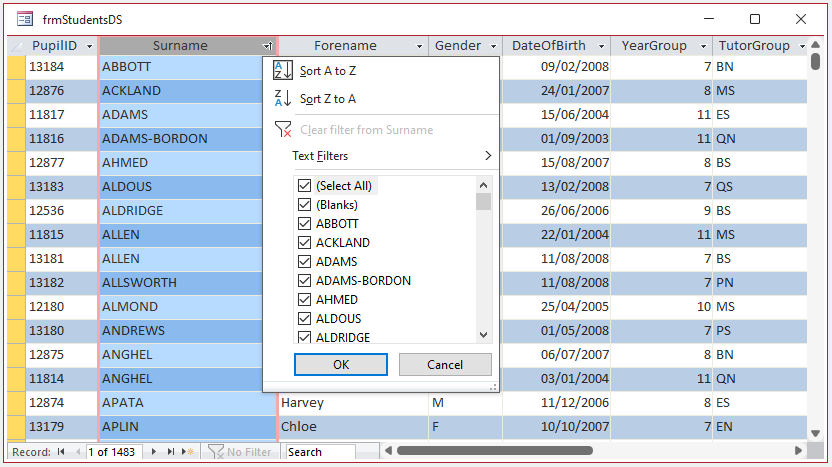Uncheck AHMED in filter list
Screen dimensions: 832x467
pyautogui.click(x=304, y=300)
